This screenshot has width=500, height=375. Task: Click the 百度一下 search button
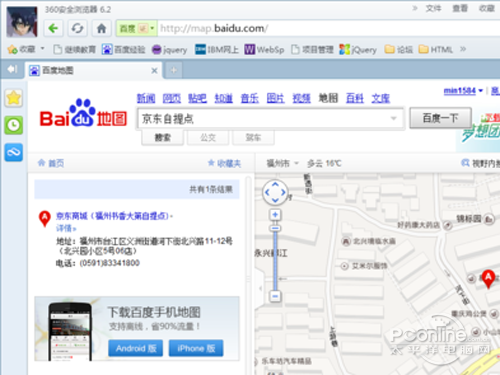click(440, 118)
